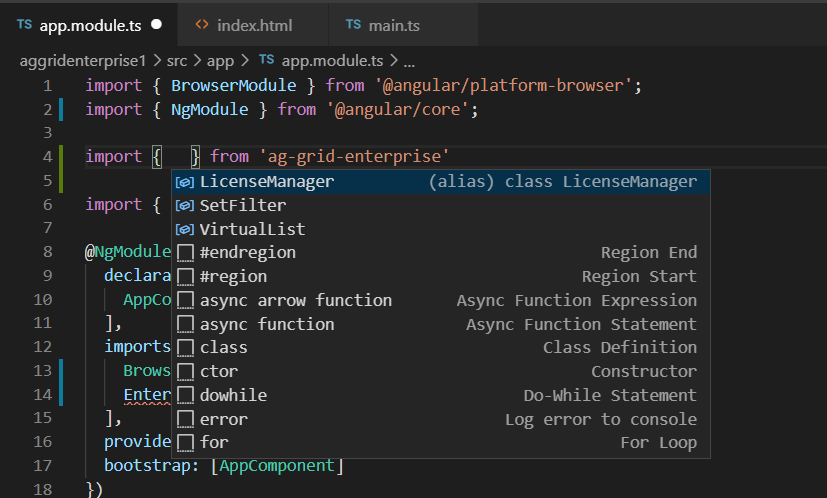Open the src breadcrumb segment
This screenshot has width=827, height=498.
click(177, 61)
